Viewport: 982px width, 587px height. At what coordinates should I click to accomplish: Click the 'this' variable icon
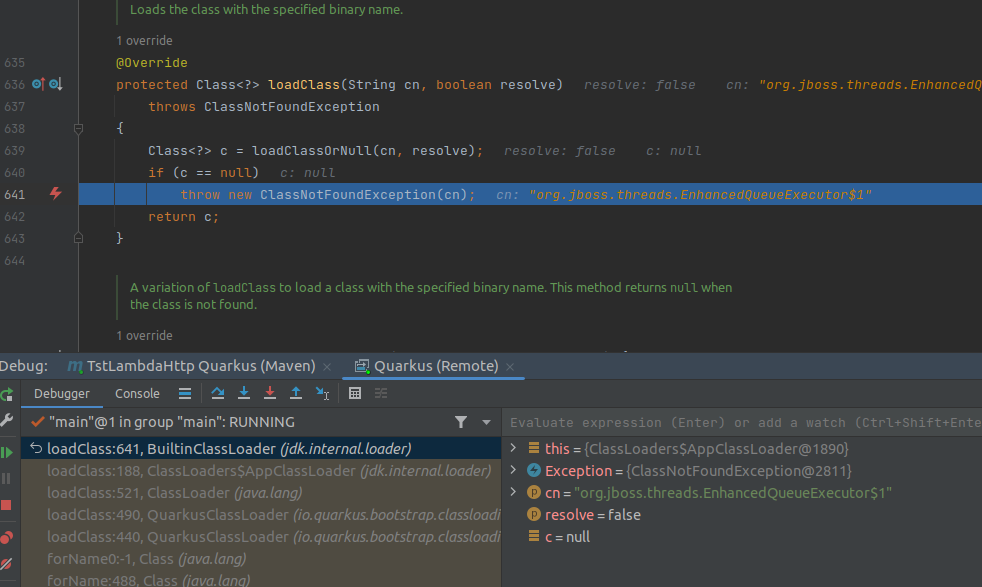534,448
